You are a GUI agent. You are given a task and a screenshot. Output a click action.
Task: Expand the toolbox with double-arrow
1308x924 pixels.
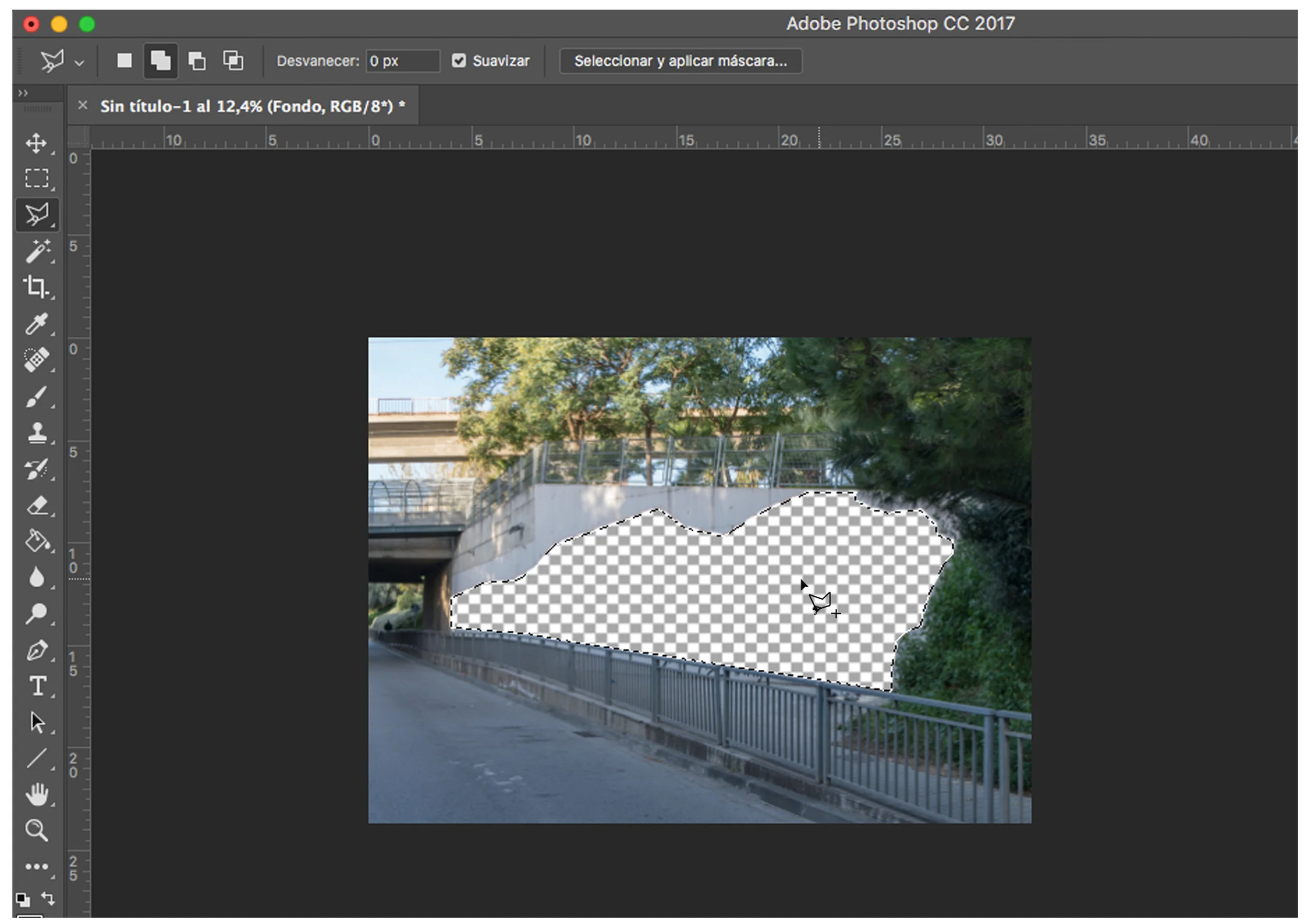23,93
